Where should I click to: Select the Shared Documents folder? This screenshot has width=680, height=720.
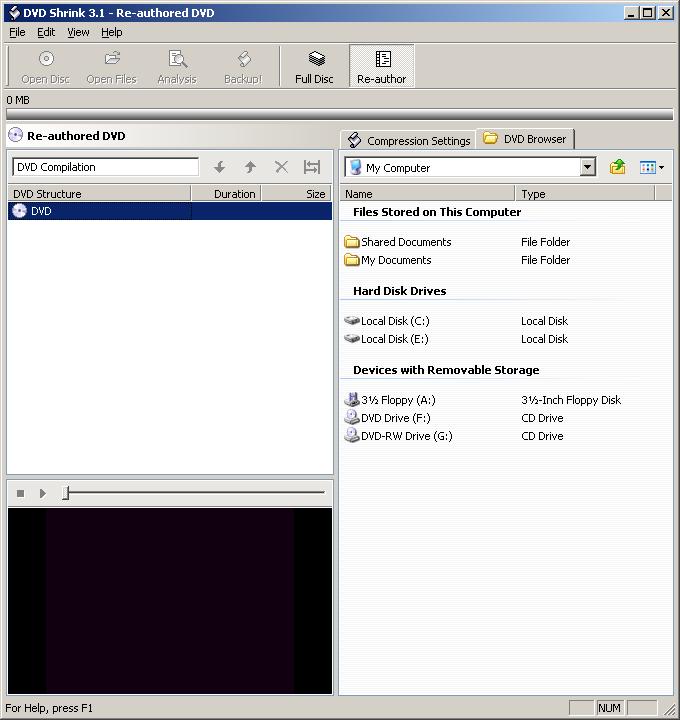pyautogui.click(x=398, y=242)
